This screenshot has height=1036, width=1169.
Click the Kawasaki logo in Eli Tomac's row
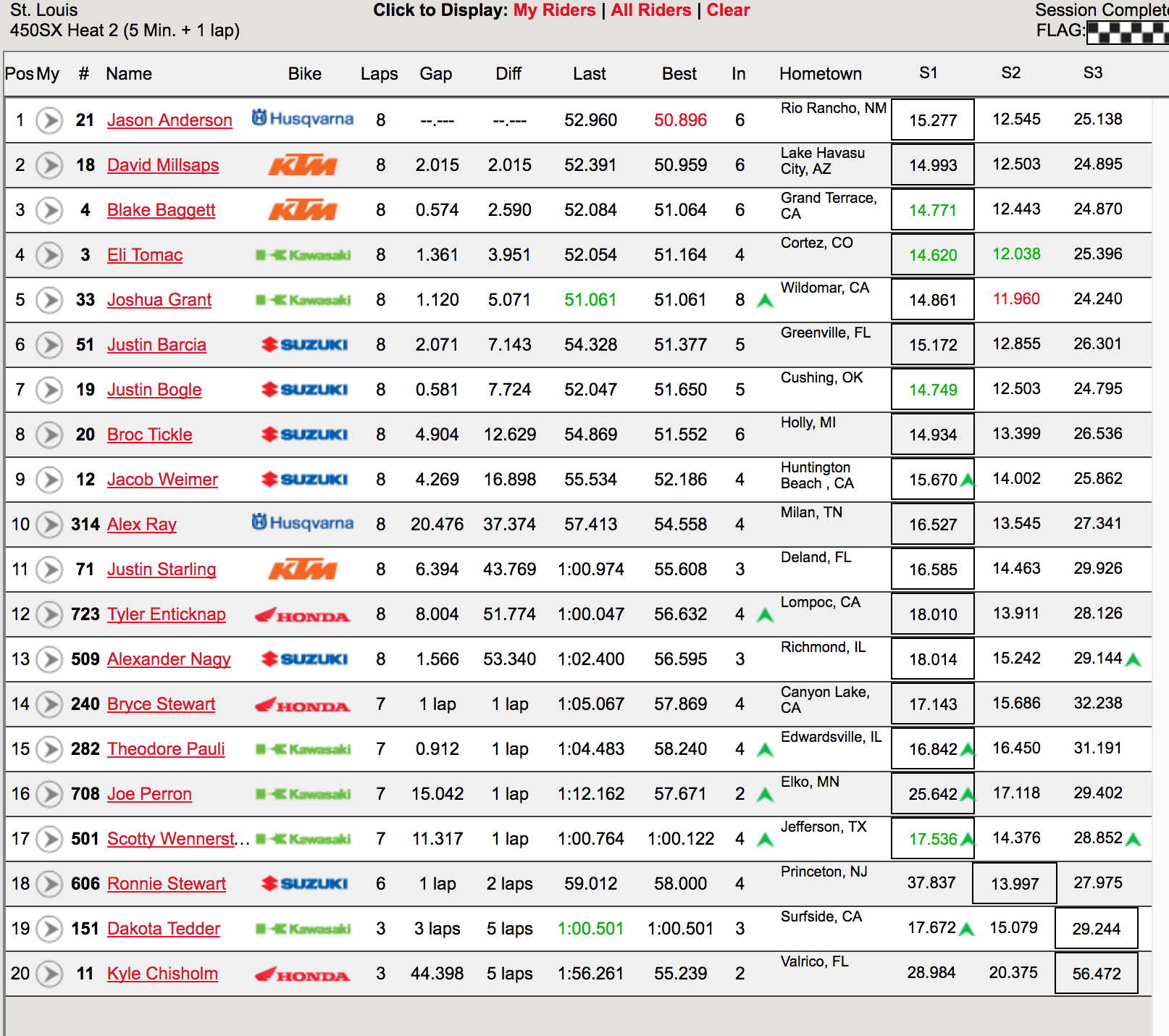click(303, 255)
